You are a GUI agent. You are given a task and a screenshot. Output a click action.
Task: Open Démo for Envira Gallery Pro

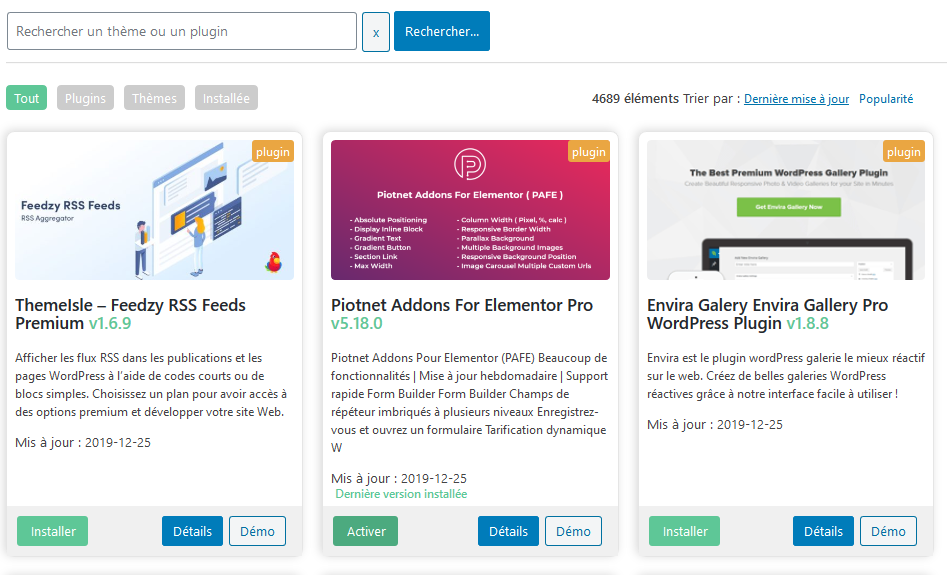tap(888, 532)
